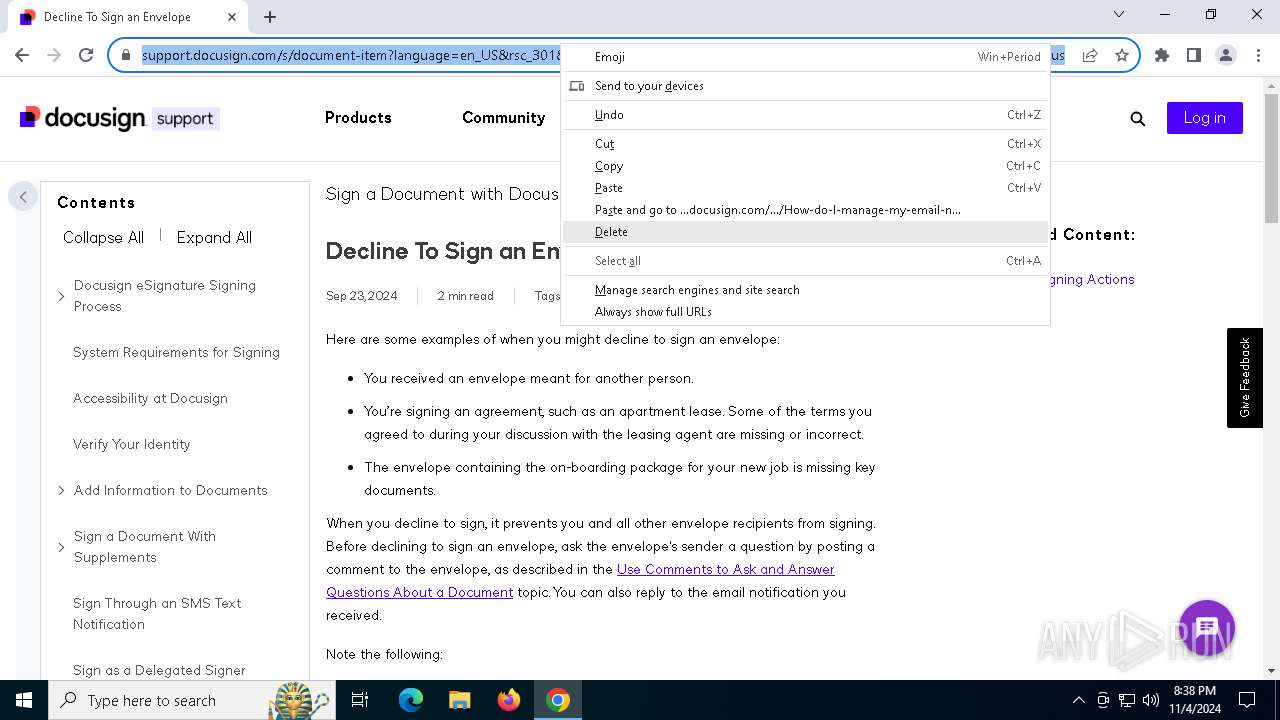The image size is (1280, 720).
Task: Open Sign as a Delegated Signer topic
Action: [159, 670]
